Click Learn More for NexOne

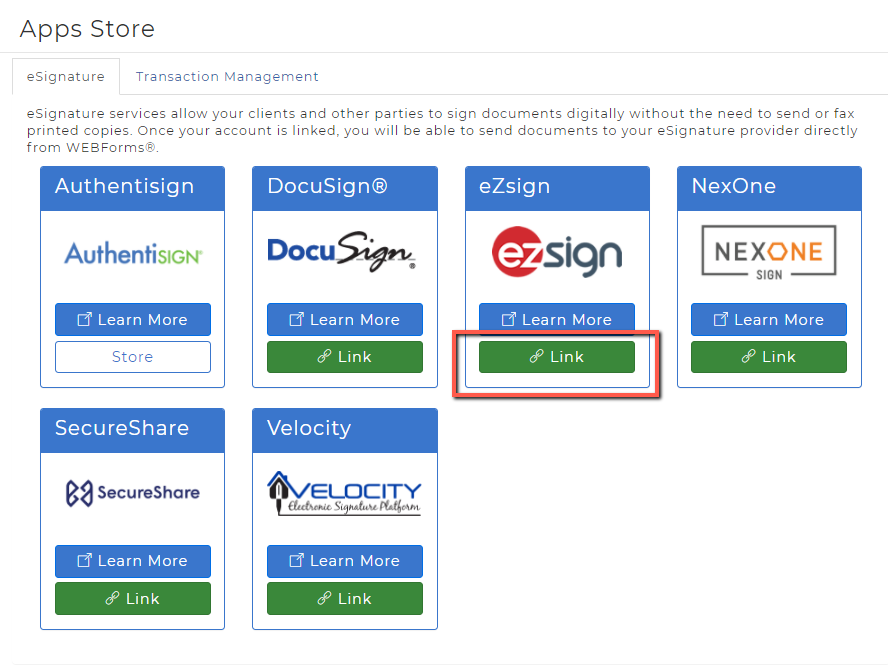point(769,319)
